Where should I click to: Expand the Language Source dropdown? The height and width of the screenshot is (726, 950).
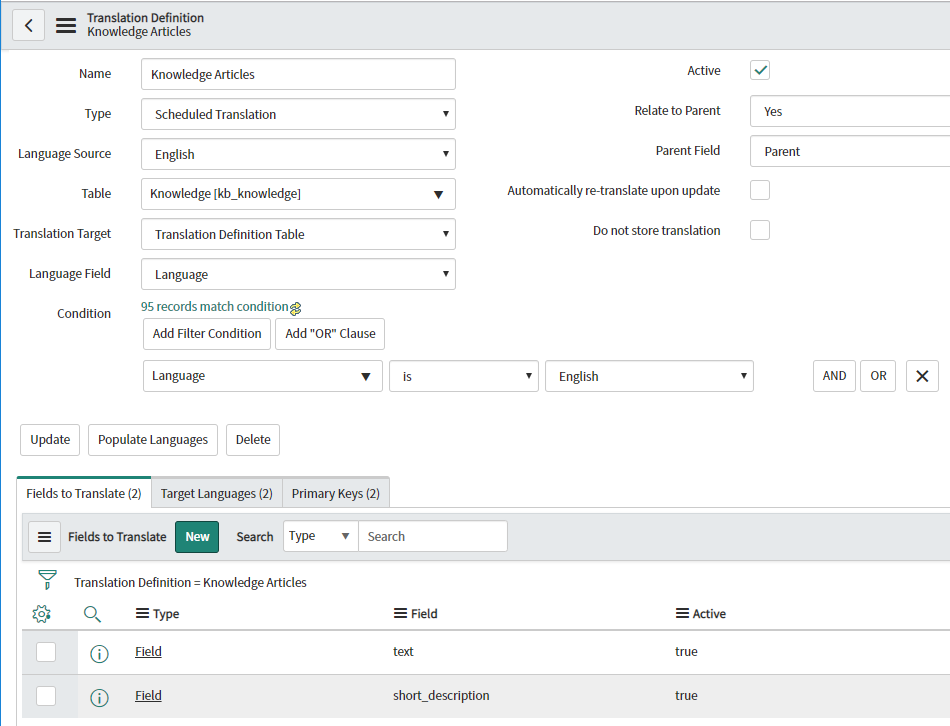click(298, 154)
